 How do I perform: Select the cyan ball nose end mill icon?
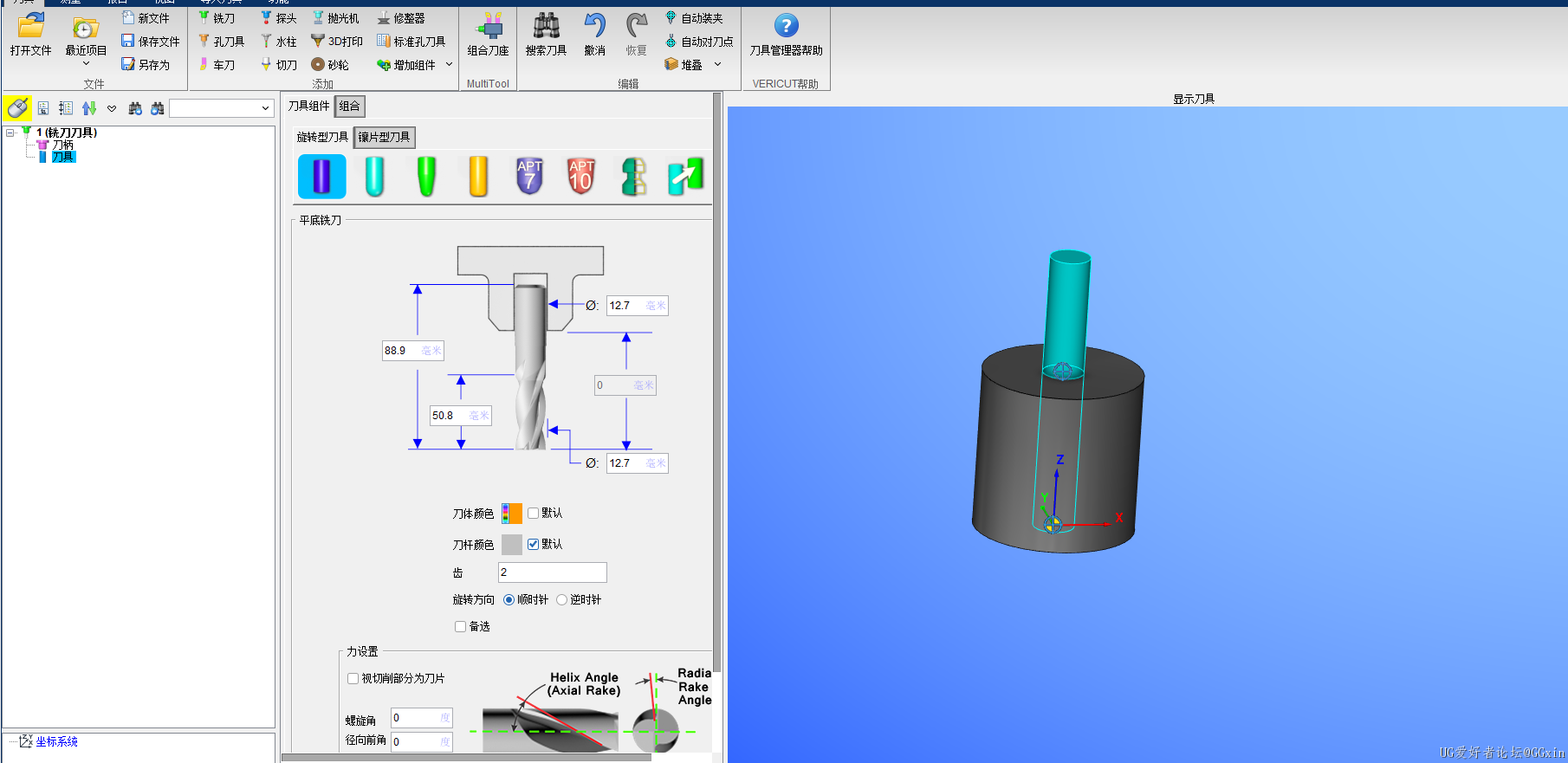coord(374,177)
